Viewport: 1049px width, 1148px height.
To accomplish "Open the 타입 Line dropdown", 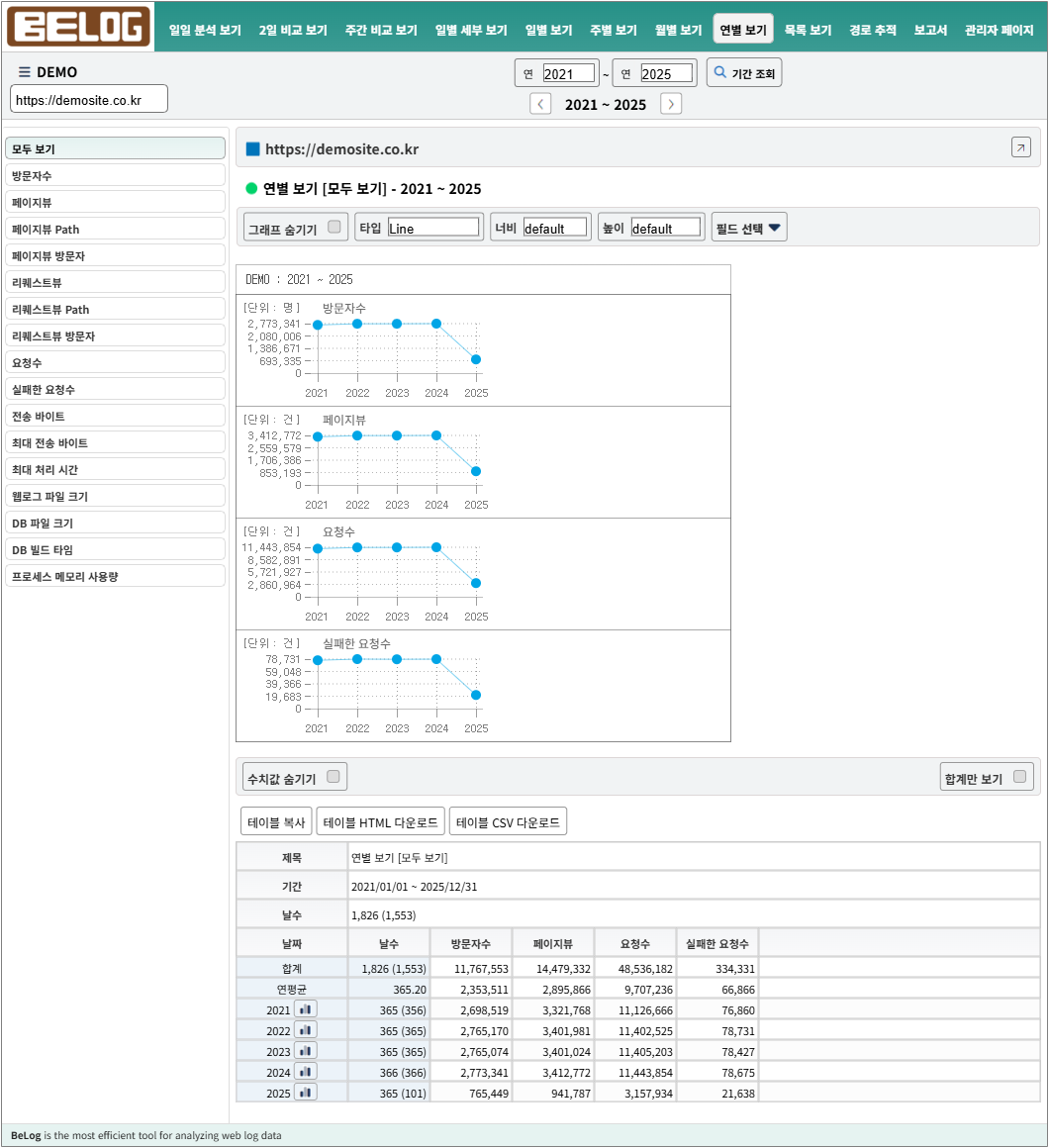I will coord(433,228).
